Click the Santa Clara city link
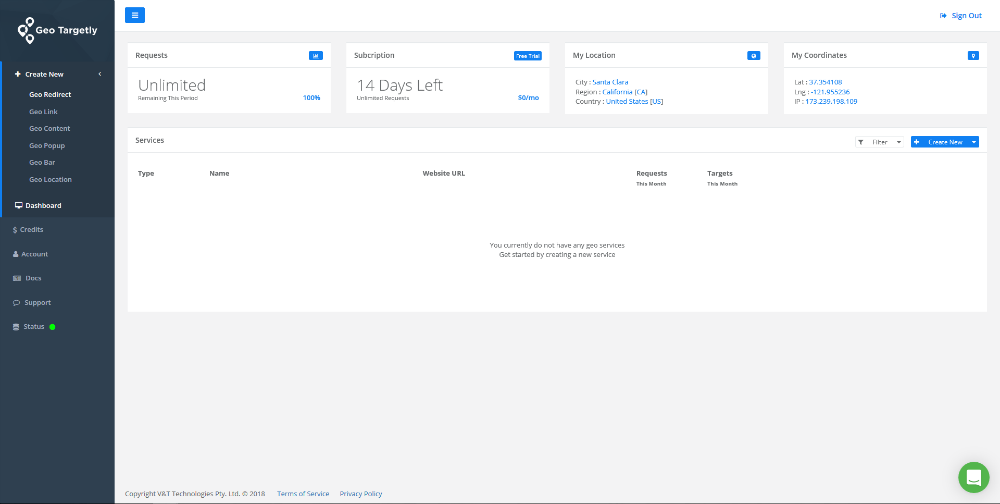Viewport: 1000px width, 504px height. pos(610,82)
